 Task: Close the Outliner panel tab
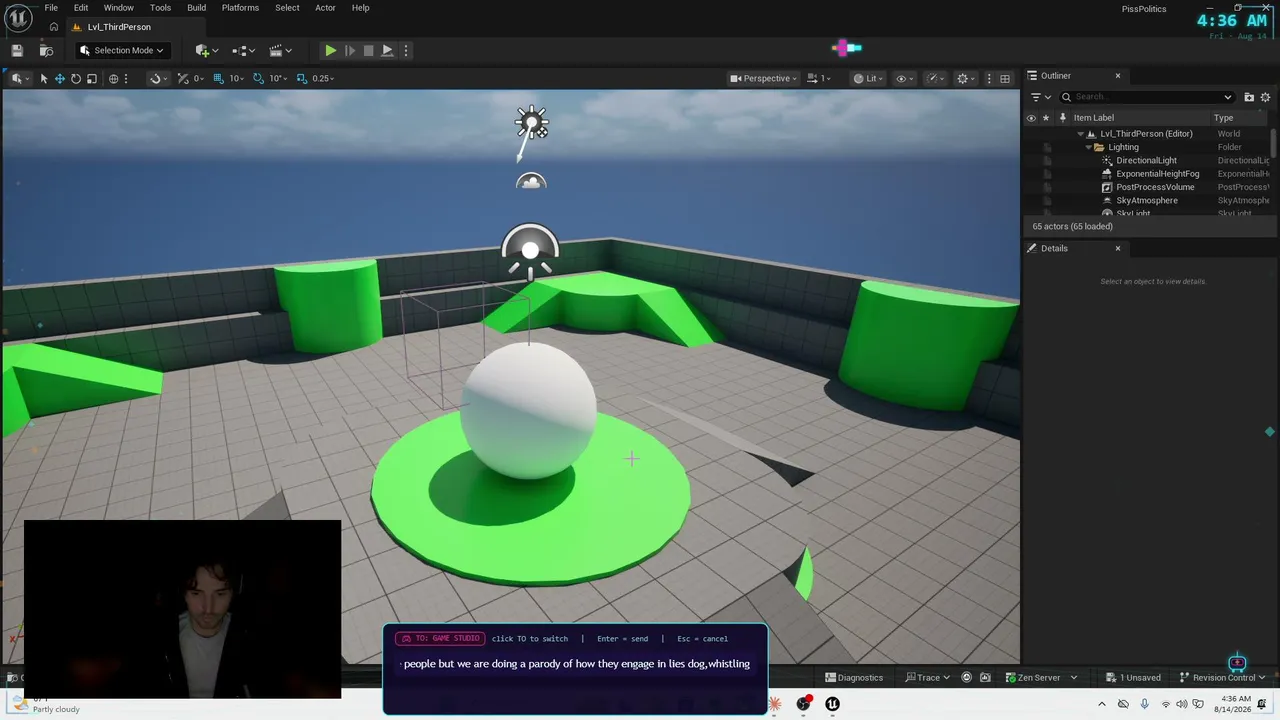1118,76
